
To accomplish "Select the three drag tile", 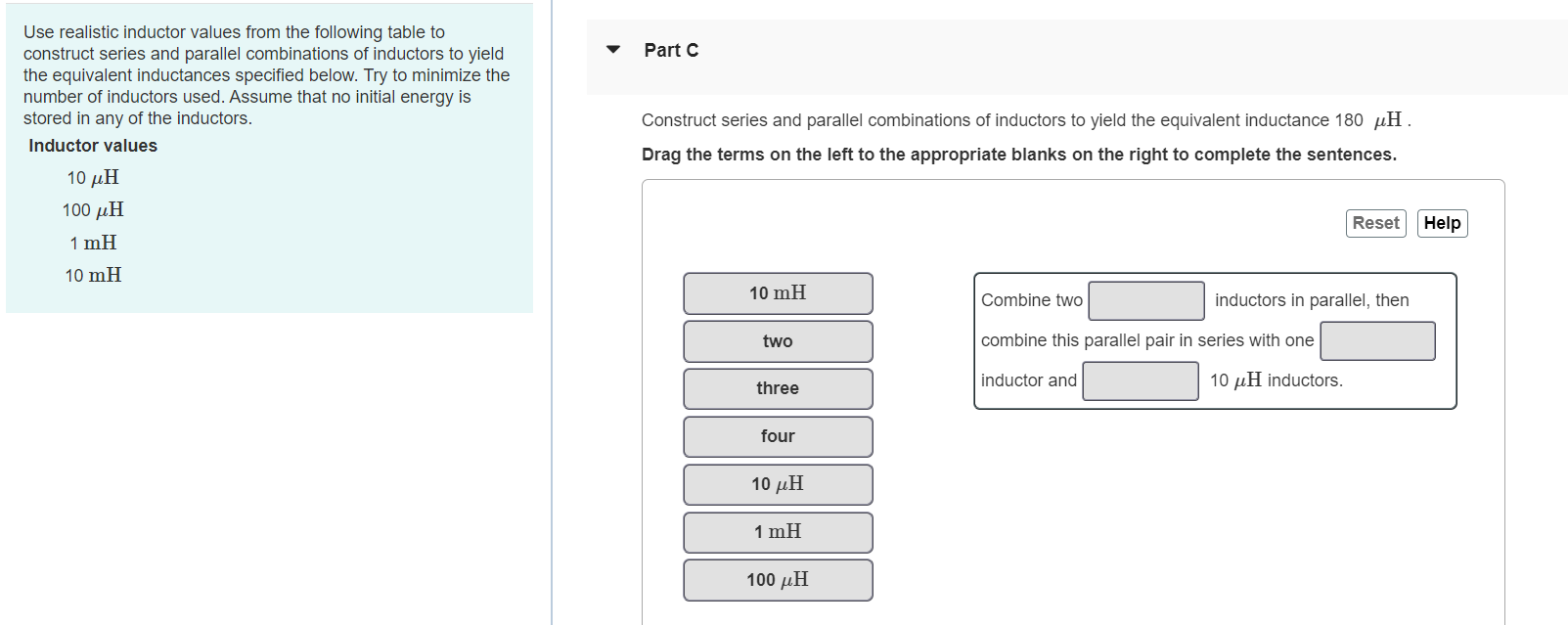I will (x=777, y=388).
